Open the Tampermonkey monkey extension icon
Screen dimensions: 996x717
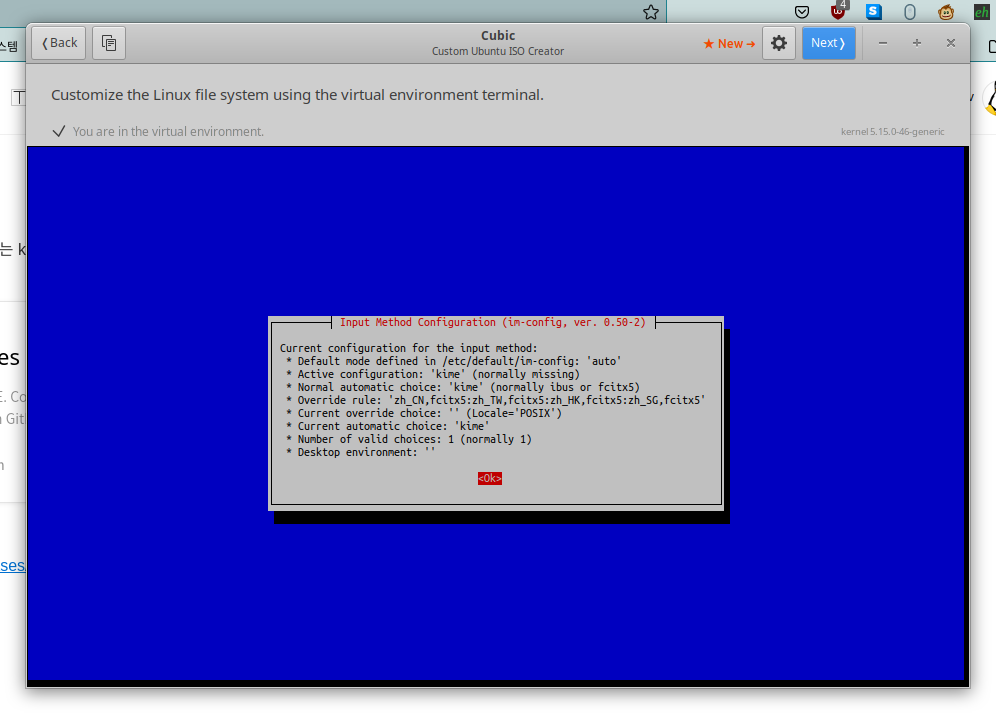coord(946,12)
